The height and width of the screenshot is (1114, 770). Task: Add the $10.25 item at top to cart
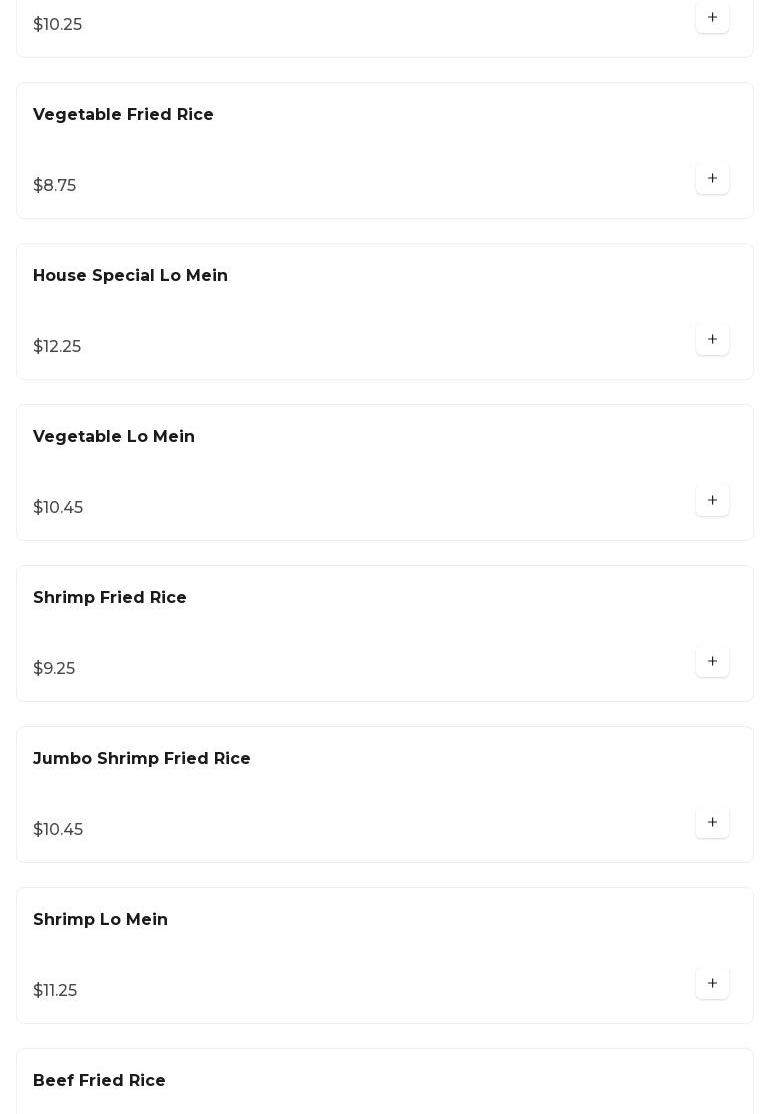point(712,17)
